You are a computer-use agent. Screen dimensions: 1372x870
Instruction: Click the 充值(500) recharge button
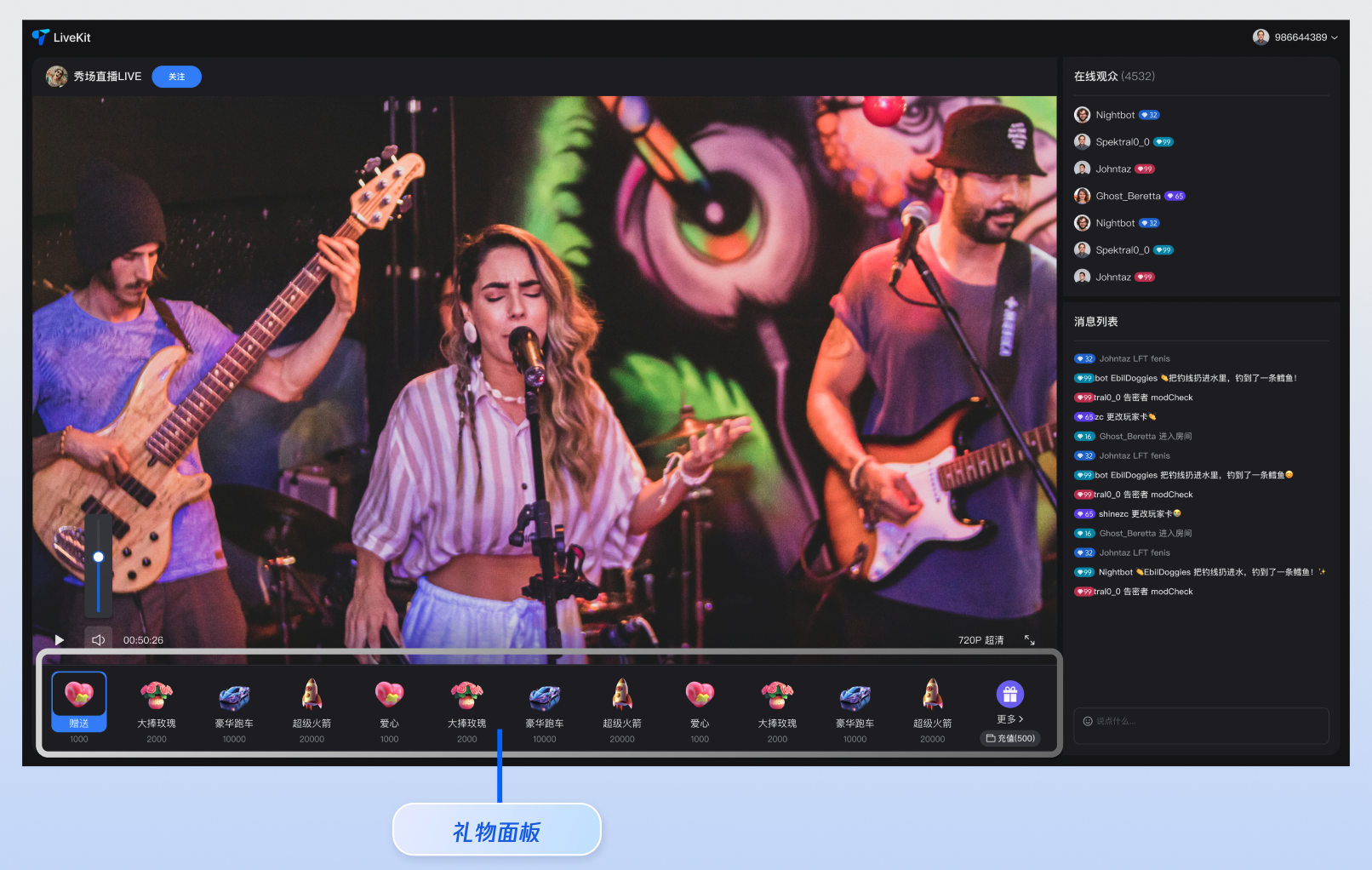(1010, 738)
